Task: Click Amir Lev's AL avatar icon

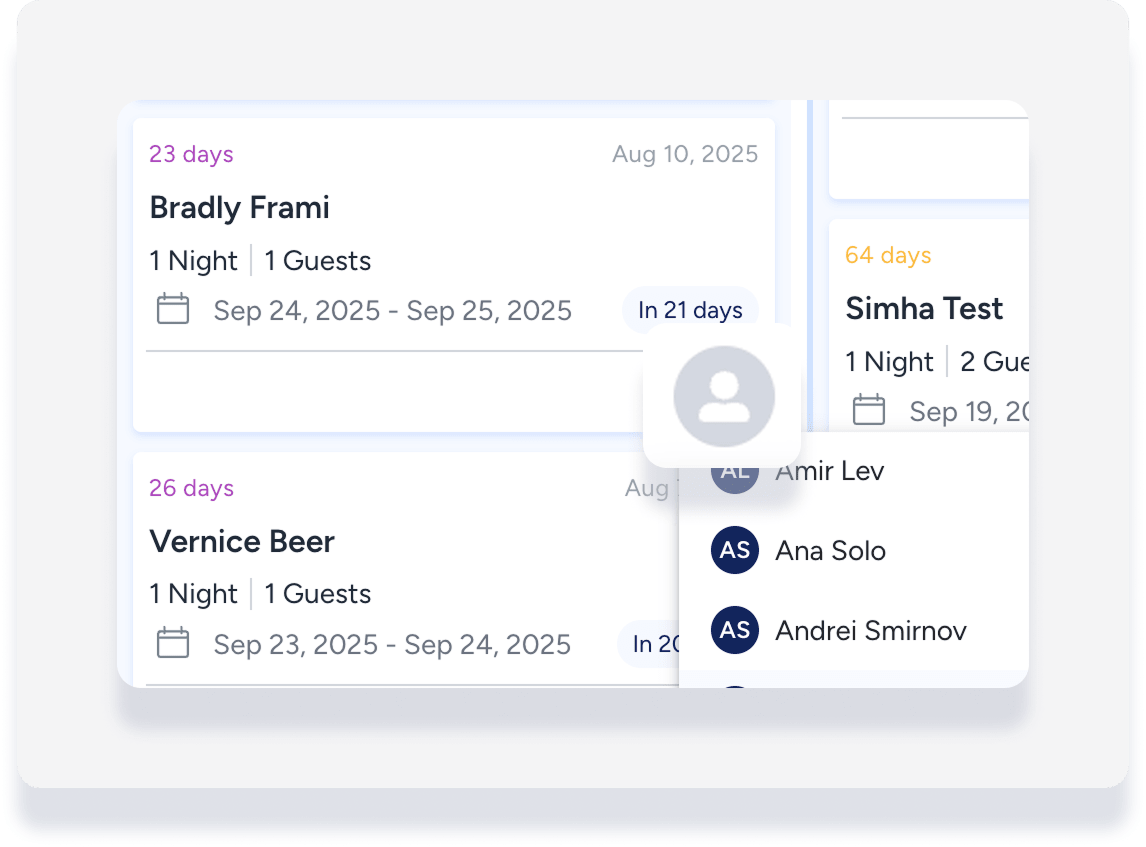Action: click(x=735, y=474)
